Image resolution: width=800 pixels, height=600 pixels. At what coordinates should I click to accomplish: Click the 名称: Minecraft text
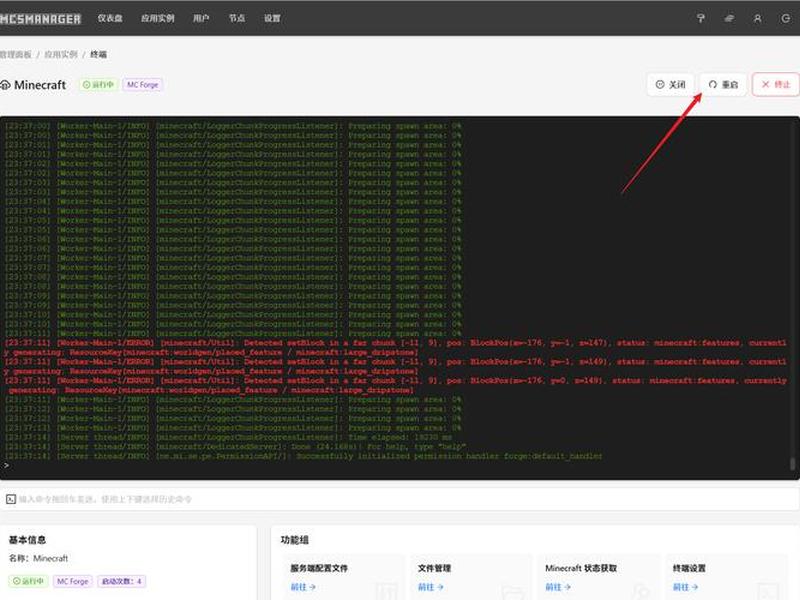38,558
